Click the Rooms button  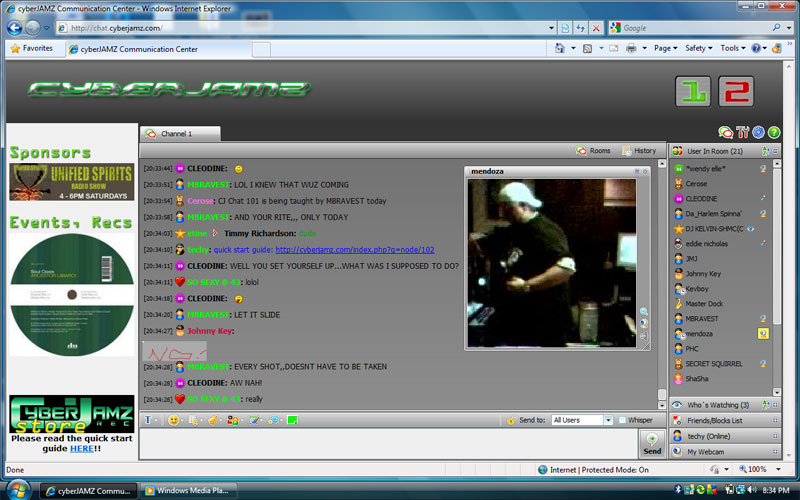(x=593, y=151)
